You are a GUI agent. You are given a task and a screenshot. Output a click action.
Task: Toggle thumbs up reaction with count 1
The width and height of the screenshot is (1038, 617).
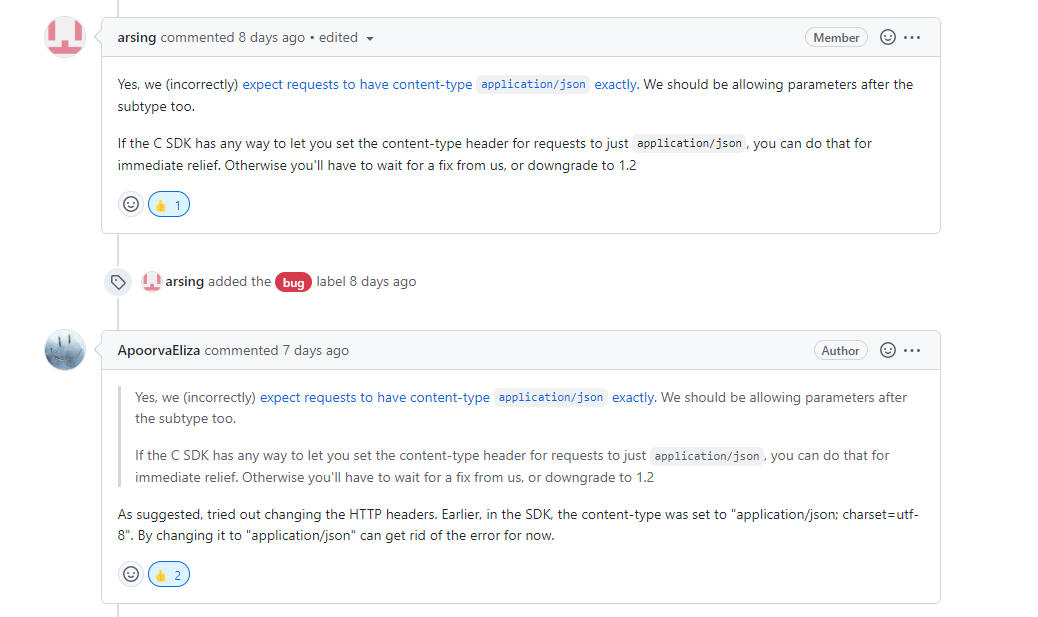169,205
